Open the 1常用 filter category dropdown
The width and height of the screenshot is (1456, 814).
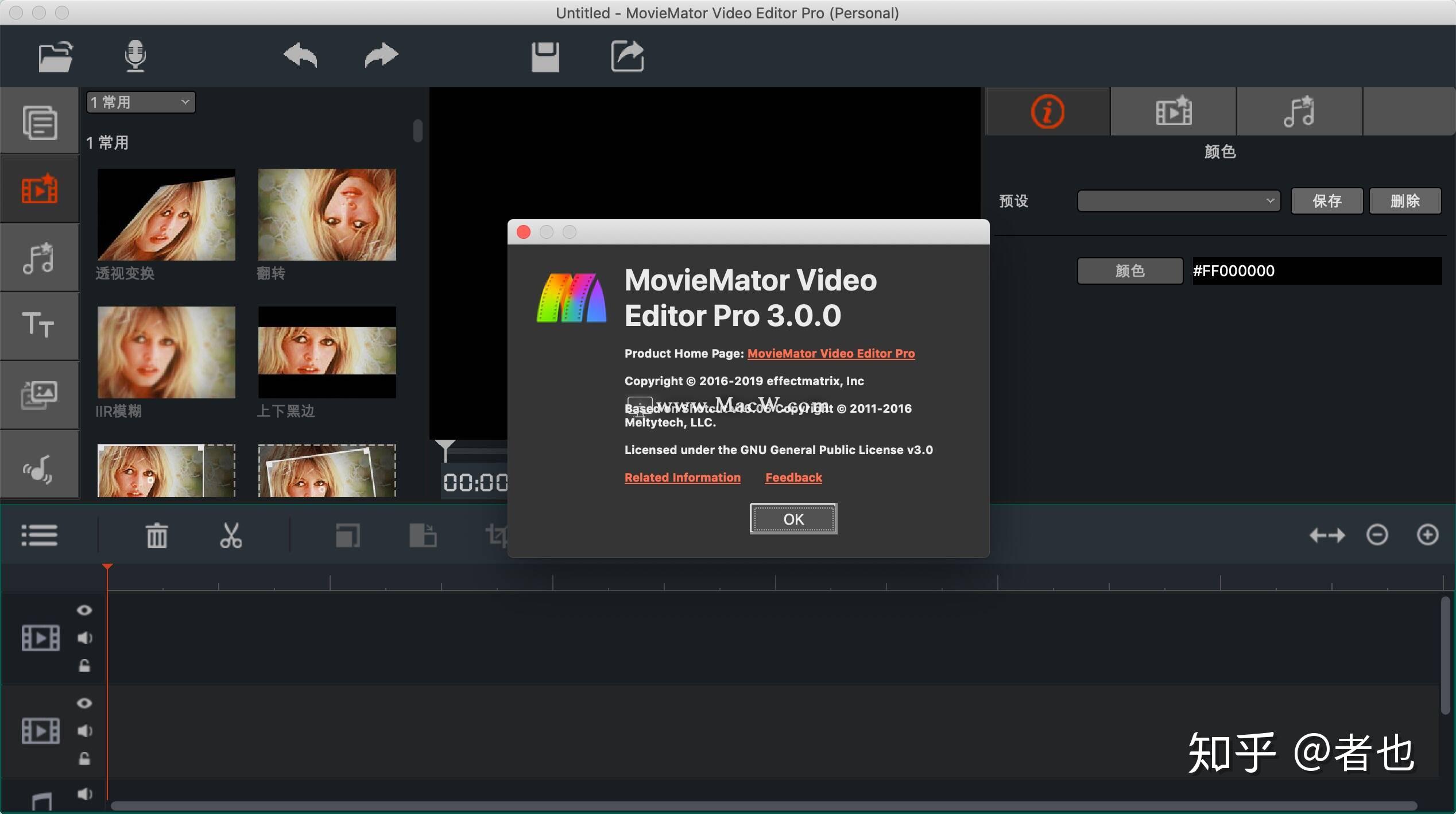coord(140,102)
